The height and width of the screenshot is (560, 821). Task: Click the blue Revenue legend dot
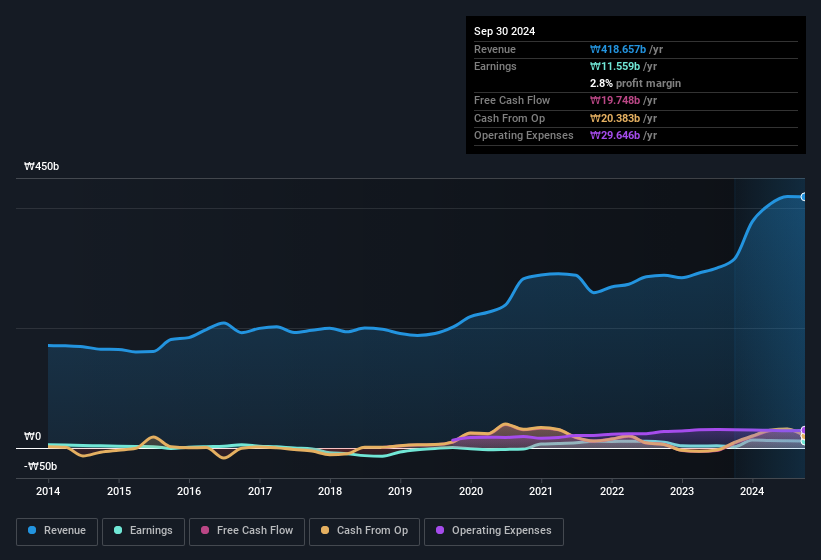[33, 531]
